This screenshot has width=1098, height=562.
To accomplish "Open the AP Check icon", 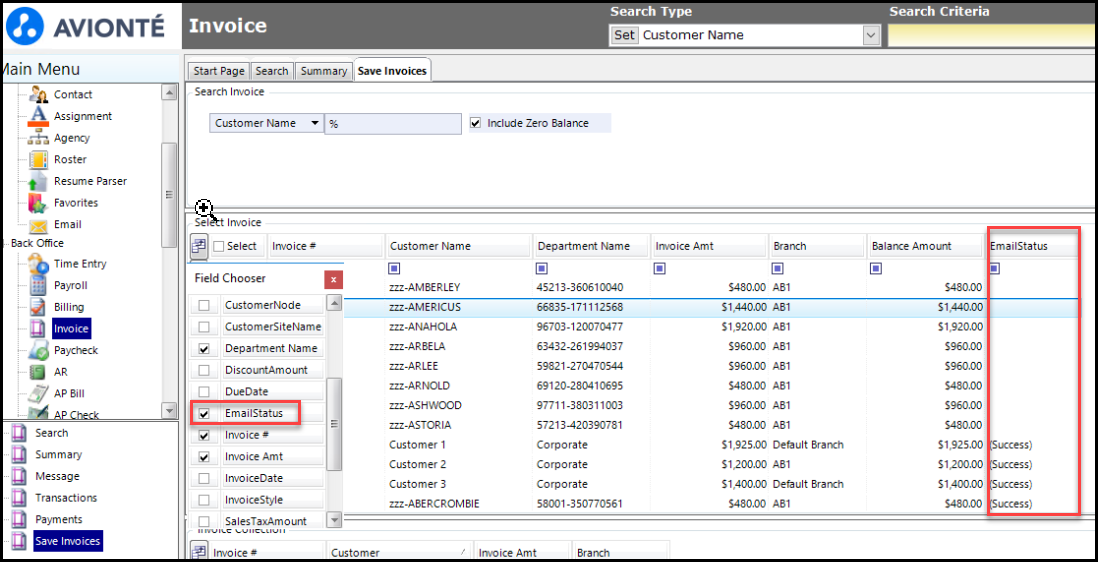I will 38,413.
